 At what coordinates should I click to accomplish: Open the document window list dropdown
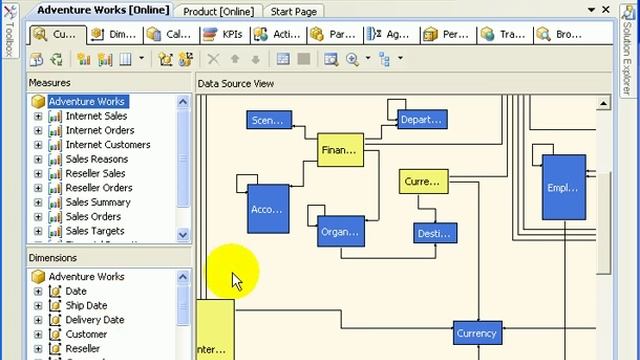591,10
